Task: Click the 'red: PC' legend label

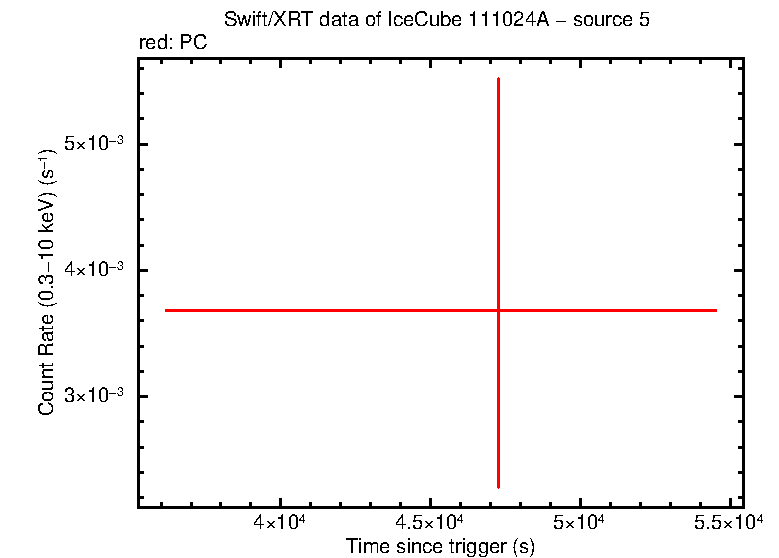Action: [173, 43]
